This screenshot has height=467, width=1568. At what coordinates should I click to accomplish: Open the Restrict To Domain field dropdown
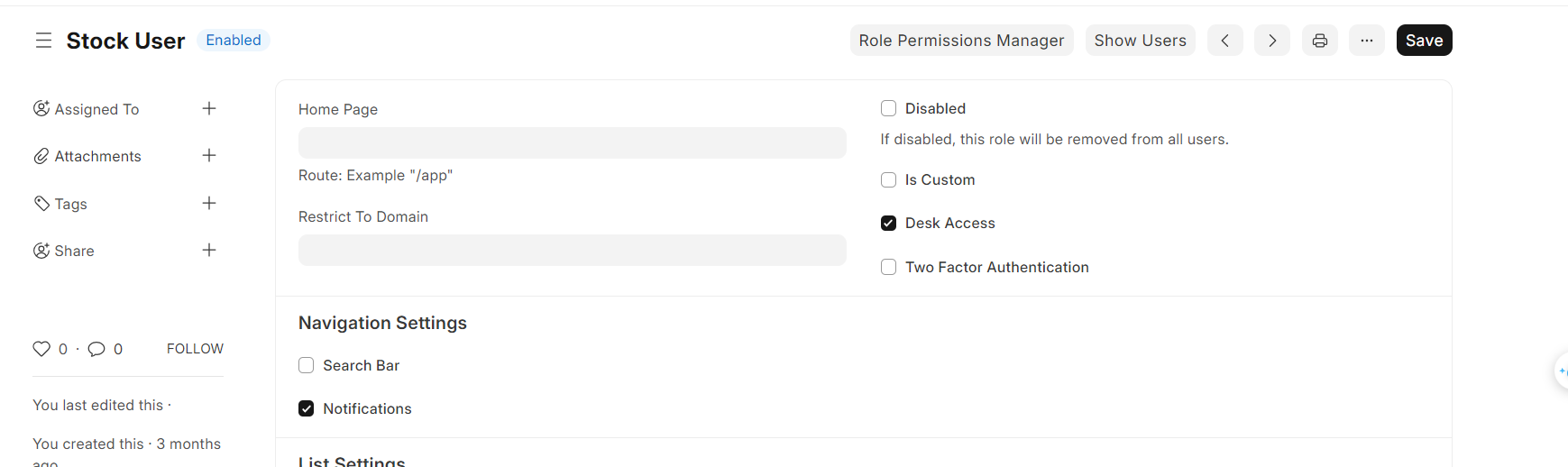572,251
